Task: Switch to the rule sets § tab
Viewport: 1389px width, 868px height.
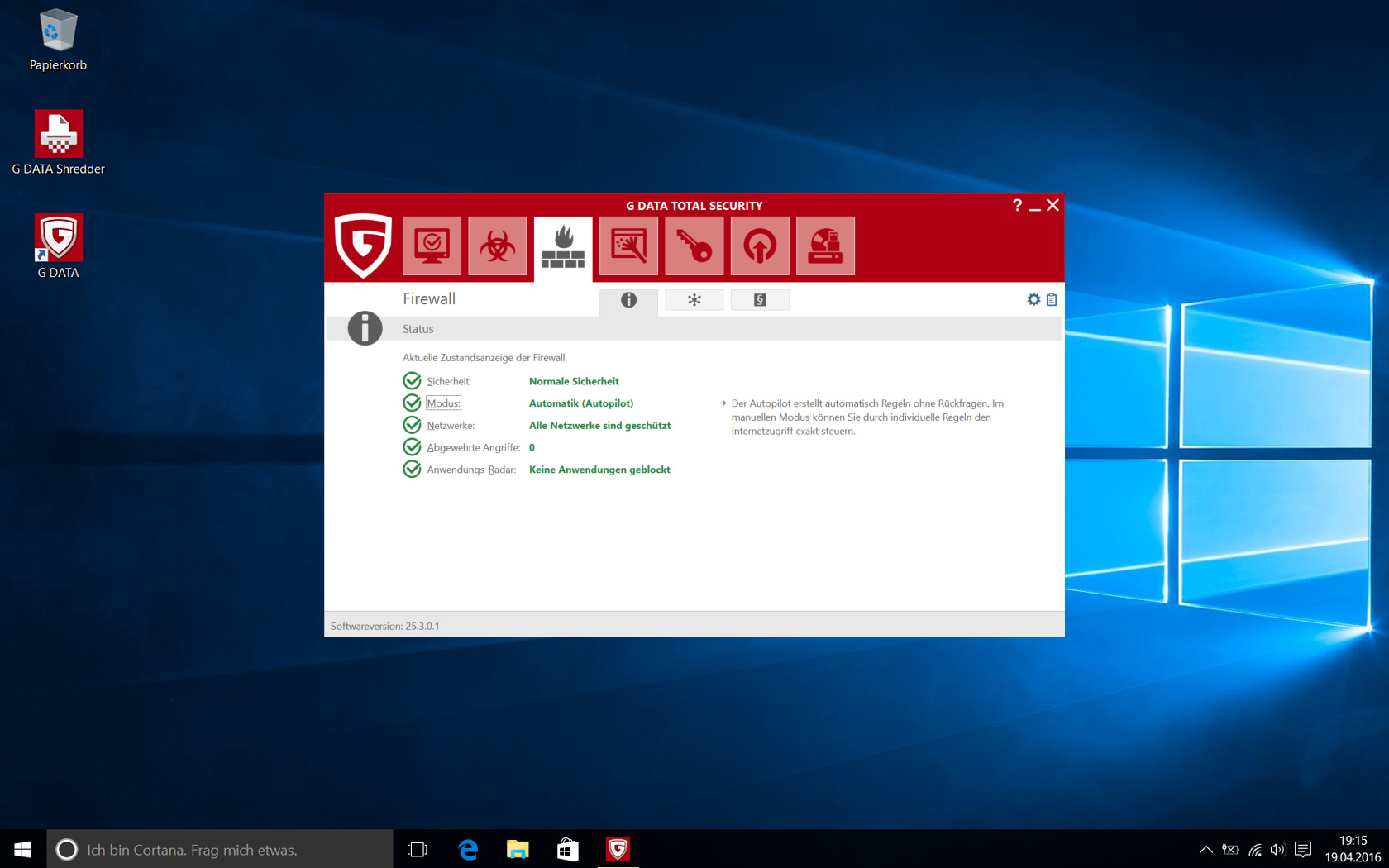Action: click(x=760, y=300)
